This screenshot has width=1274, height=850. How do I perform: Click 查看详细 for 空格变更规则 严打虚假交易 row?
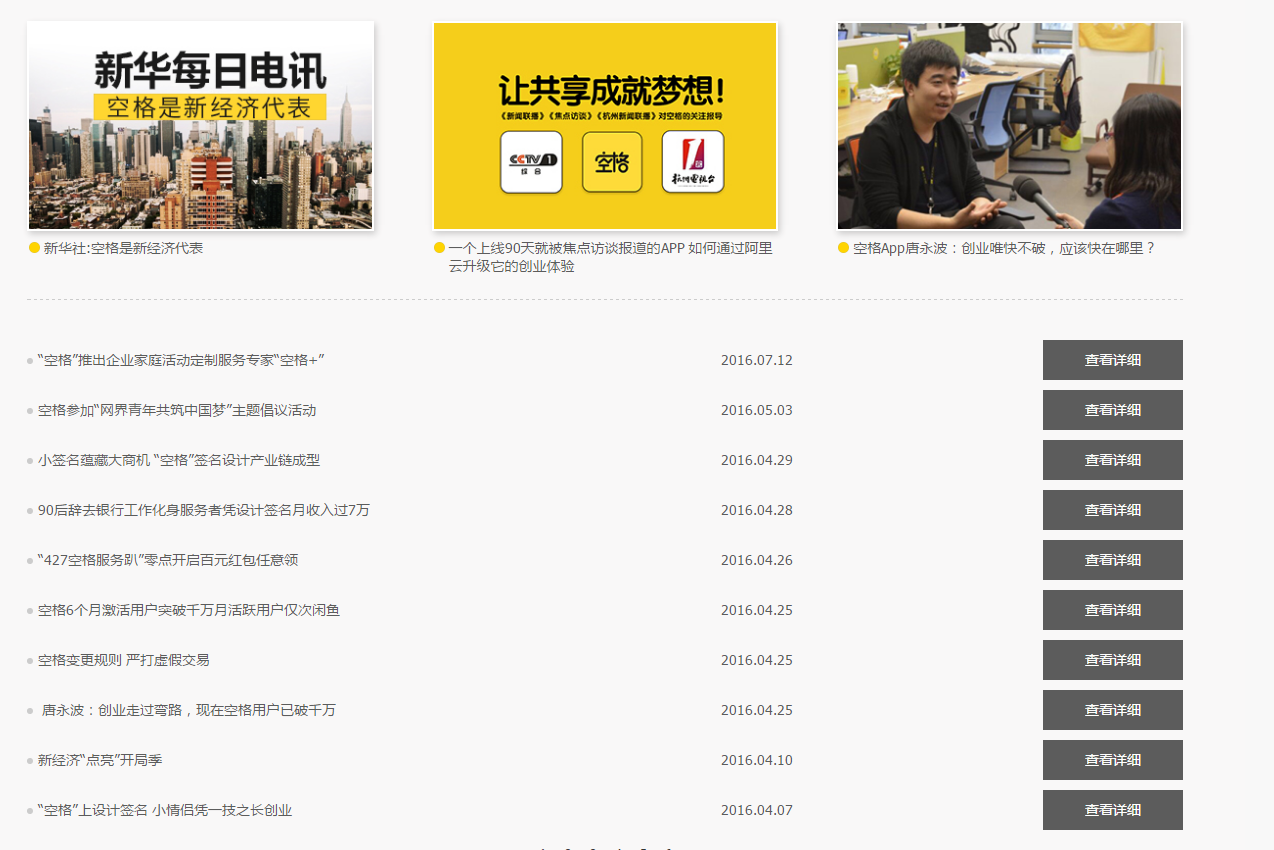point(1113,660)
